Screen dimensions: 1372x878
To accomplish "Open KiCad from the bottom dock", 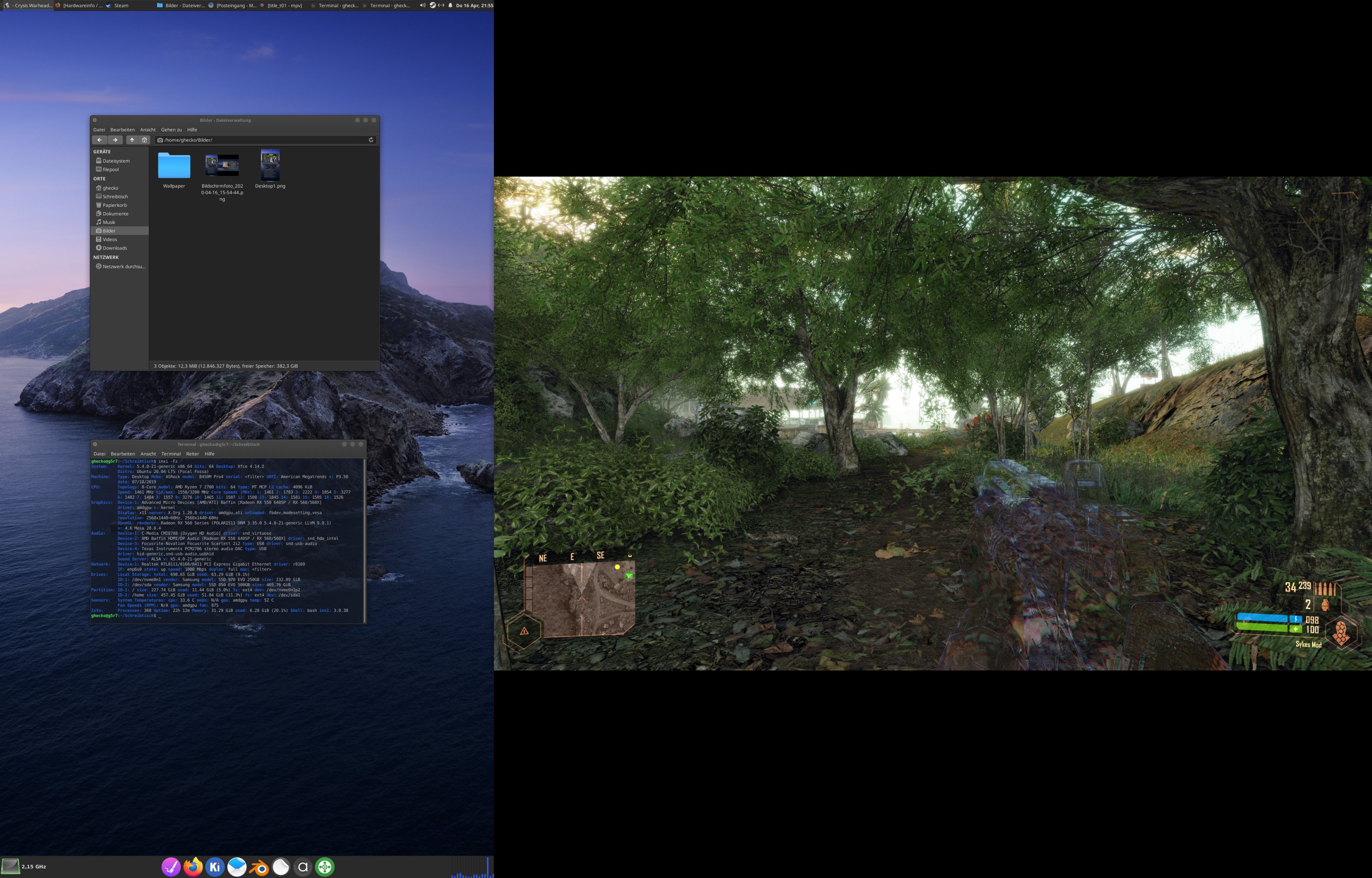I will tap(214, 867).
